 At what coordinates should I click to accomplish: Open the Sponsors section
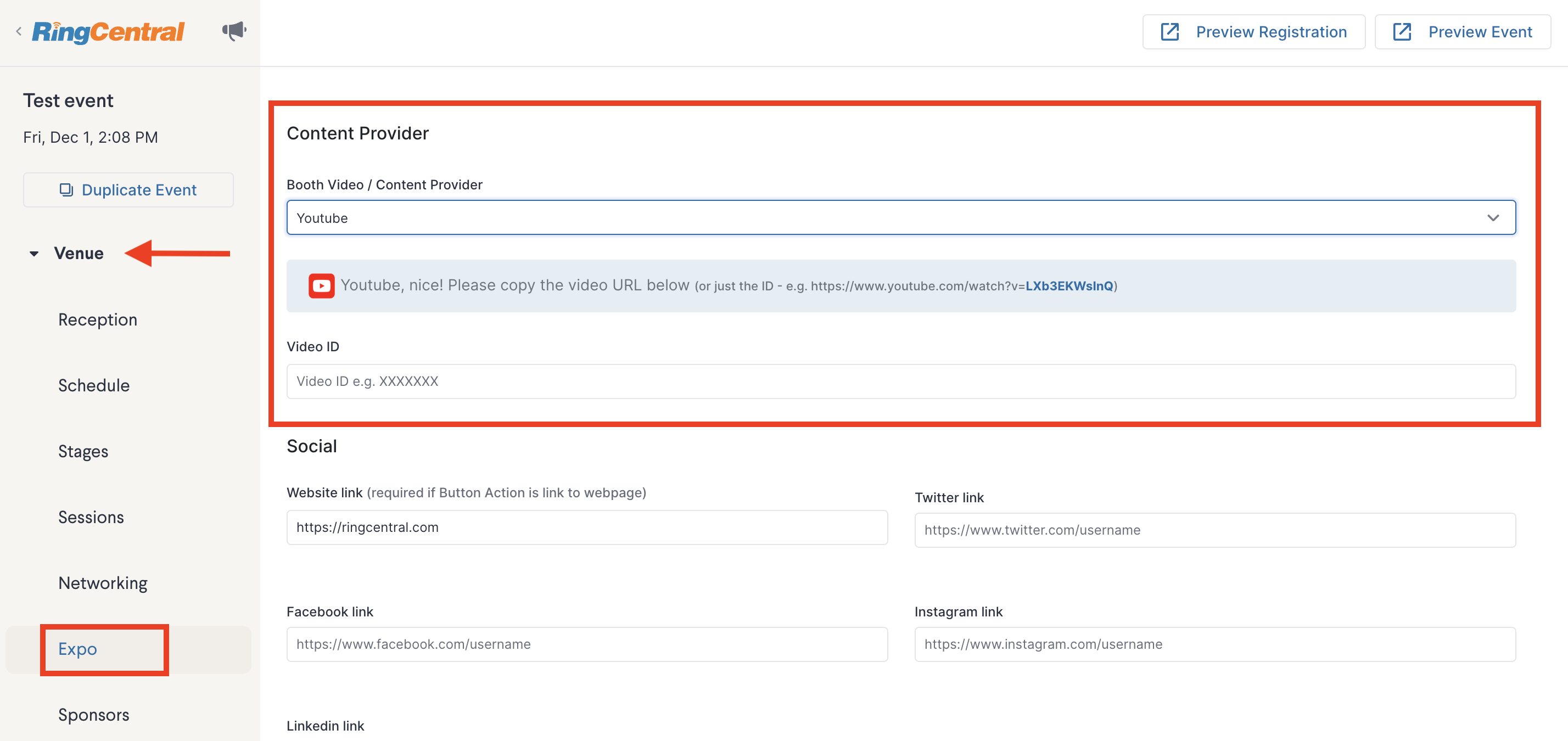(94, 715)
